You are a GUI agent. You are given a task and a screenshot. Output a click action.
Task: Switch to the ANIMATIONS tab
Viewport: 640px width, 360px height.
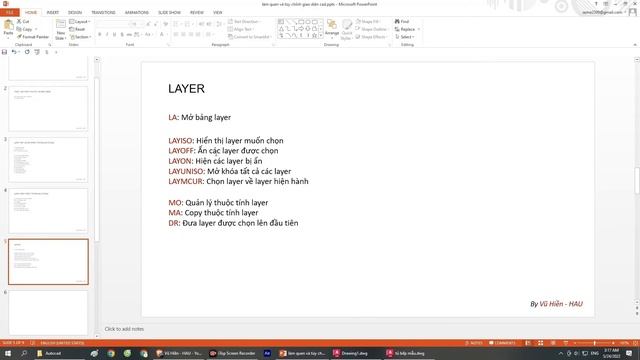coord(137,13)
